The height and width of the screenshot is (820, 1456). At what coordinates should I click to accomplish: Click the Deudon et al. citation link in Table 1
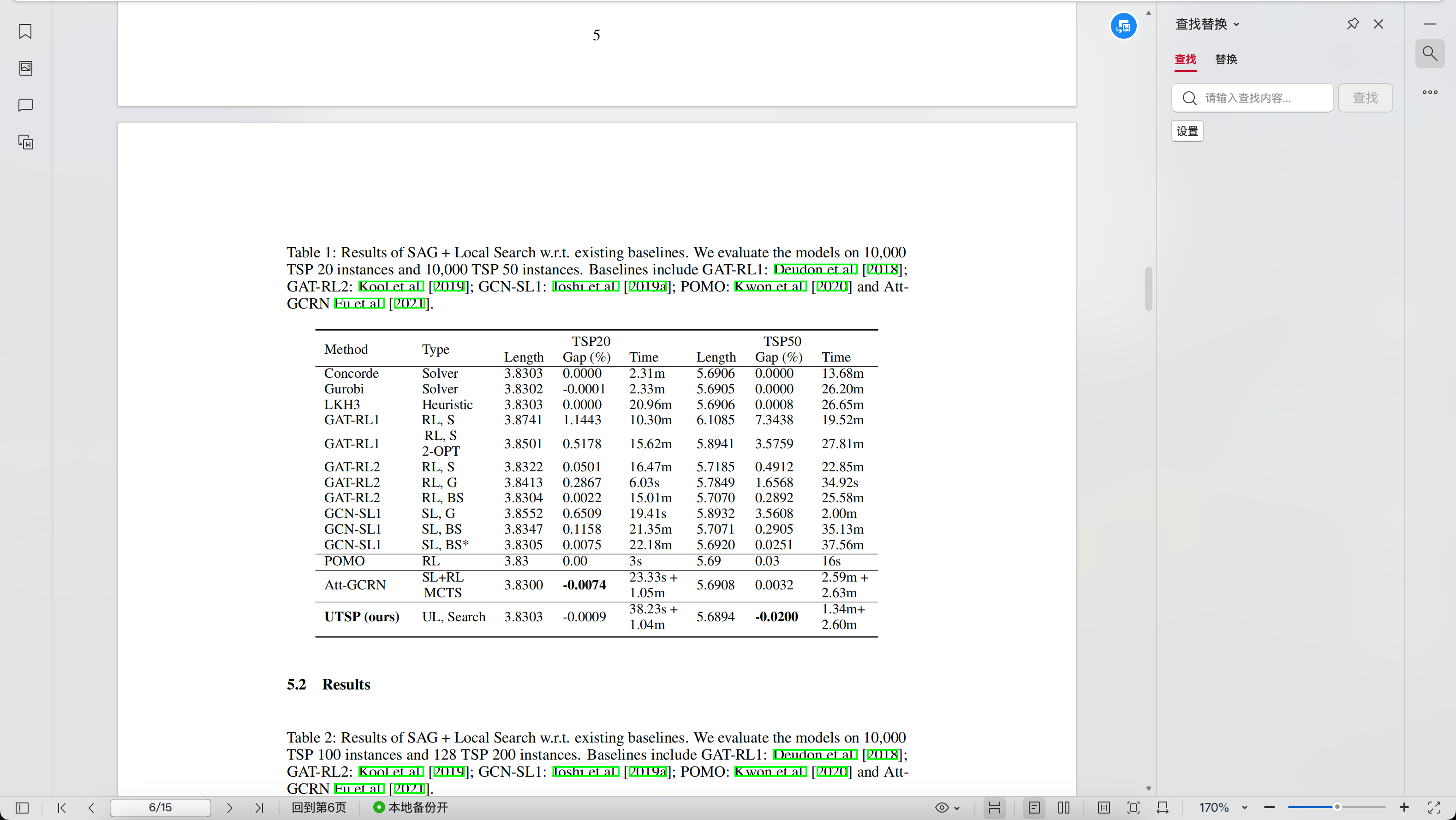pos(815,269)
